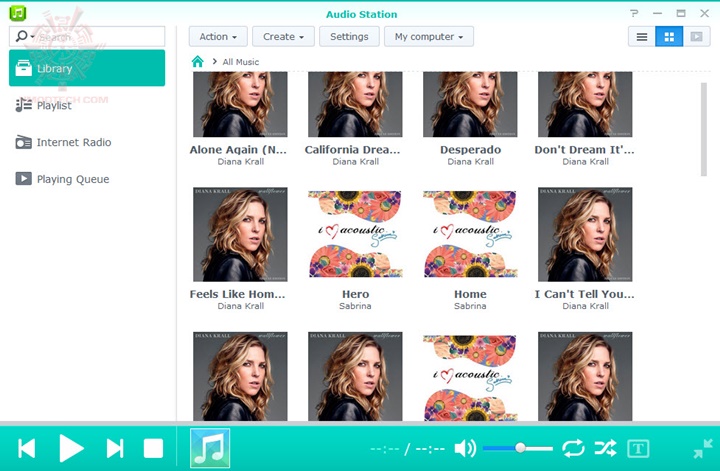Select Library in the sidebar
The height and width of the screenshot is (471, 720).
(x=87, y=68)
